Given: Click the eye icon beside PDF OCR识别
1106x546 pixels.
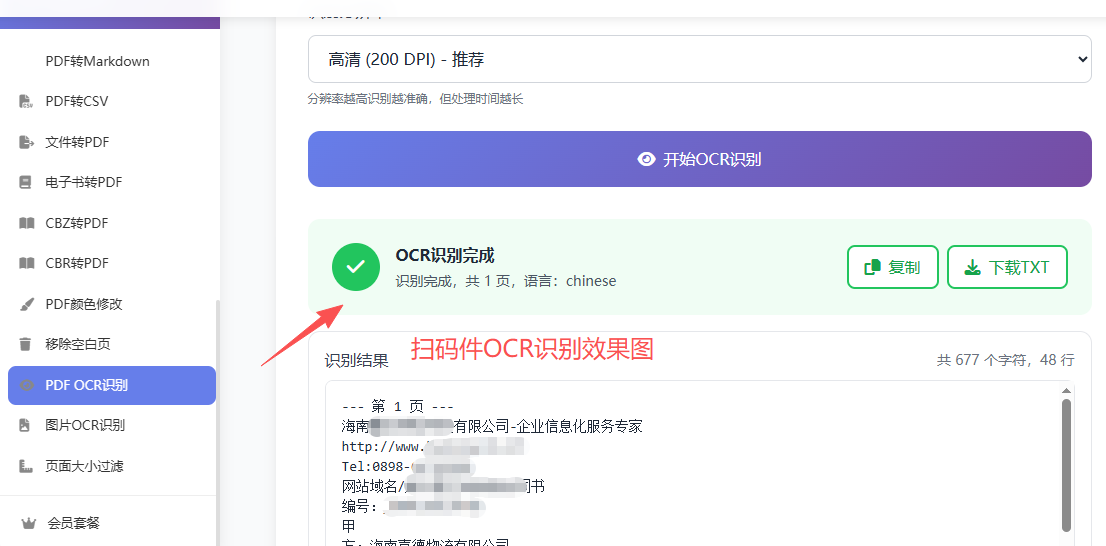Looking at the screenshot, I should click(x=27, y=386).
